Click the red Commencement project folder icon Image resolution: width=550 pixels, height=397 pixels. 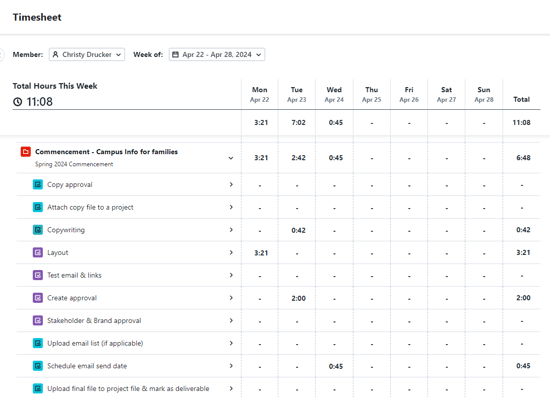click(26, 152)
